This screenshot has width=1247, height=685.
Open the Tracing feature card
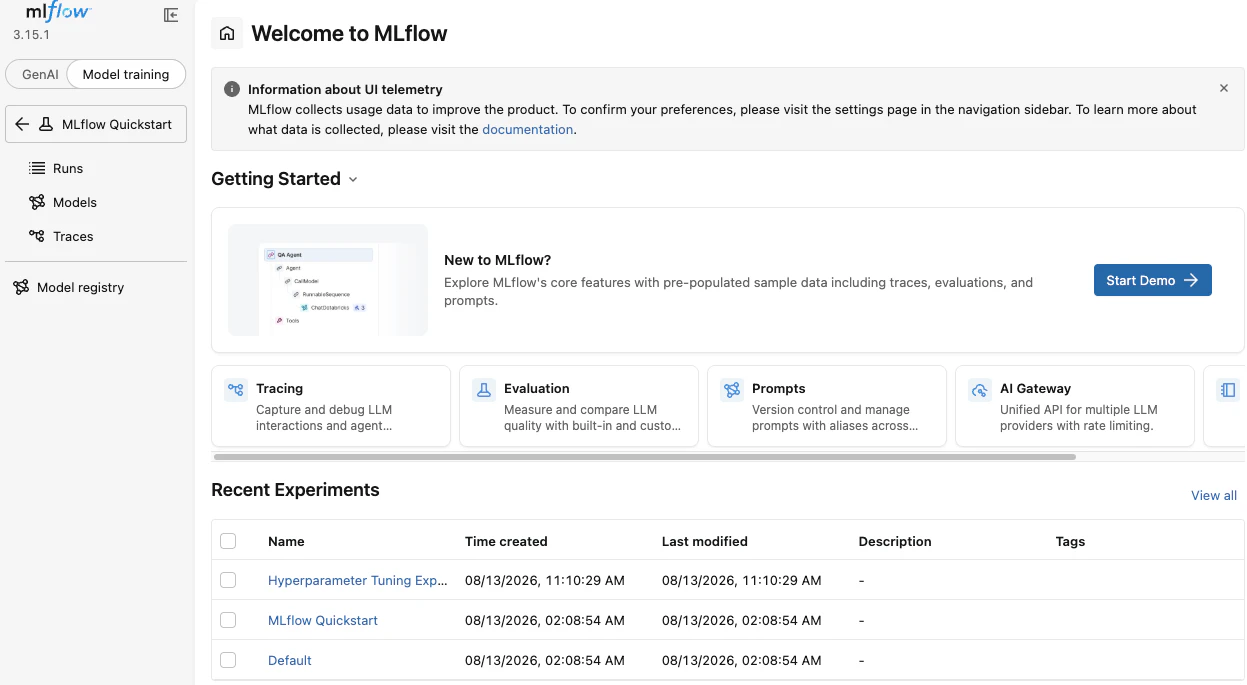coord(331,405)
